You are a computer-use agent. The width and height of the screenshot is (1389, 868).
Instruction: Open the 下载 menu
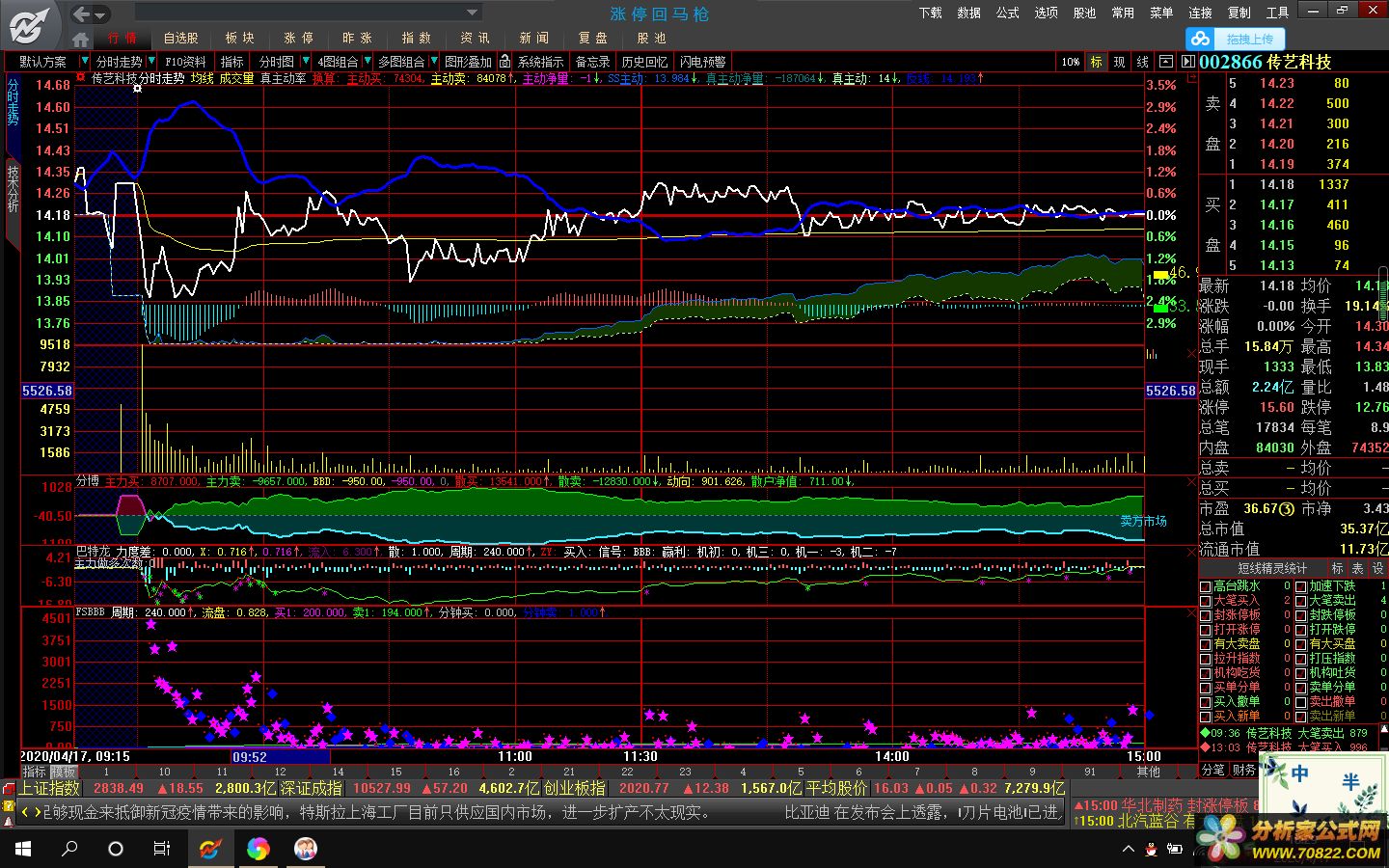(x=930, y=13)
